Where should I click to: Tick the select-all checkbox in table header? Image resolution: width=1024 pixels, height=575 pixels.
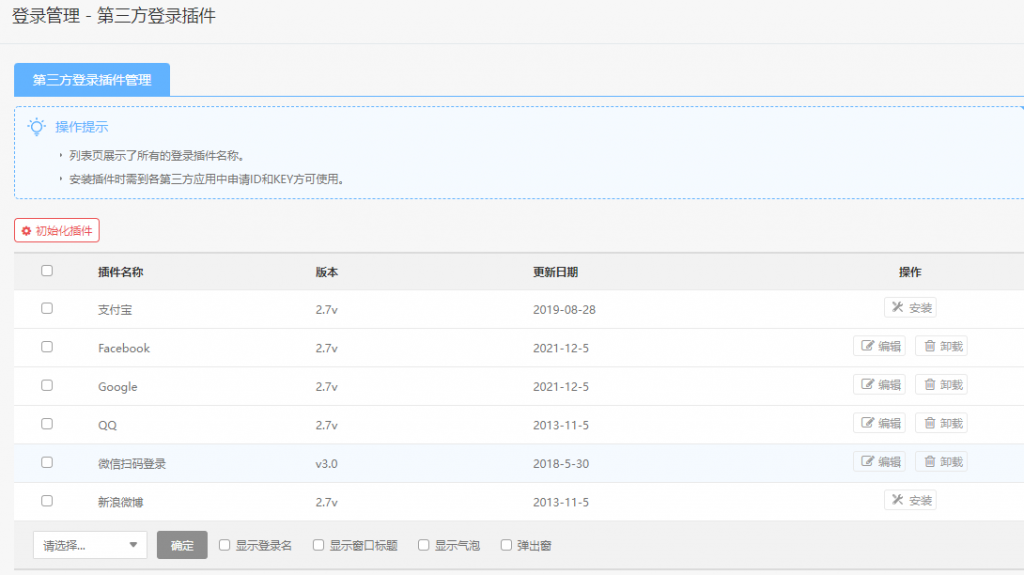click(x=47, y=271)
